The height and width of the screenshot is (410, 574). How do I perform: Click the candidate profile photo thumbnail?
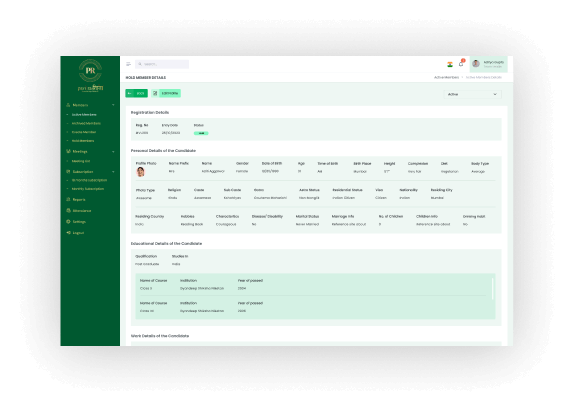coord(140,172)
